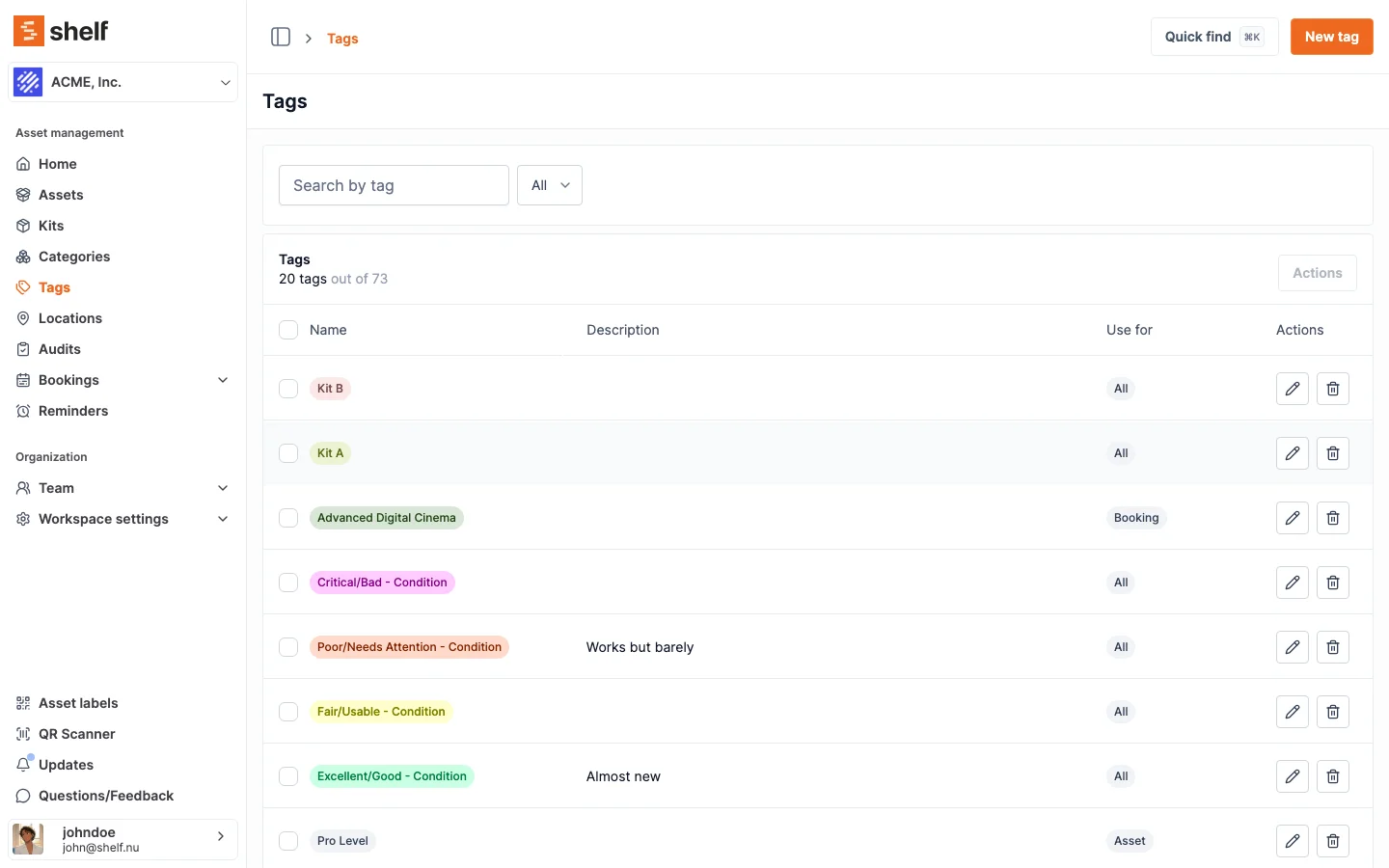
Task: Click the Shelf logo
Action: click(x=61, y=31)
